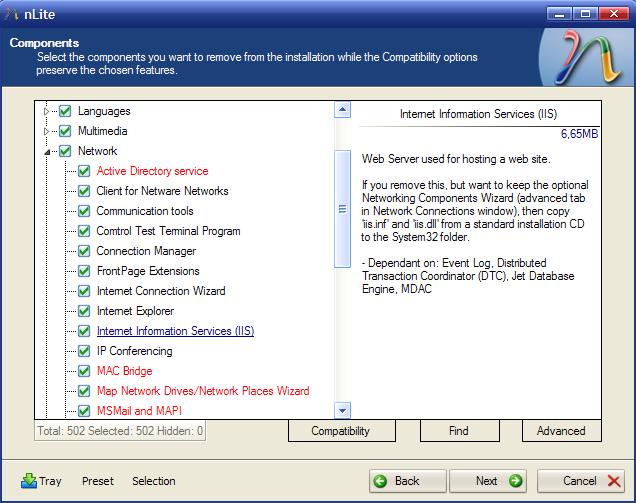
Task: Expand the Languages tree node
Action: [x=46, y=111]
